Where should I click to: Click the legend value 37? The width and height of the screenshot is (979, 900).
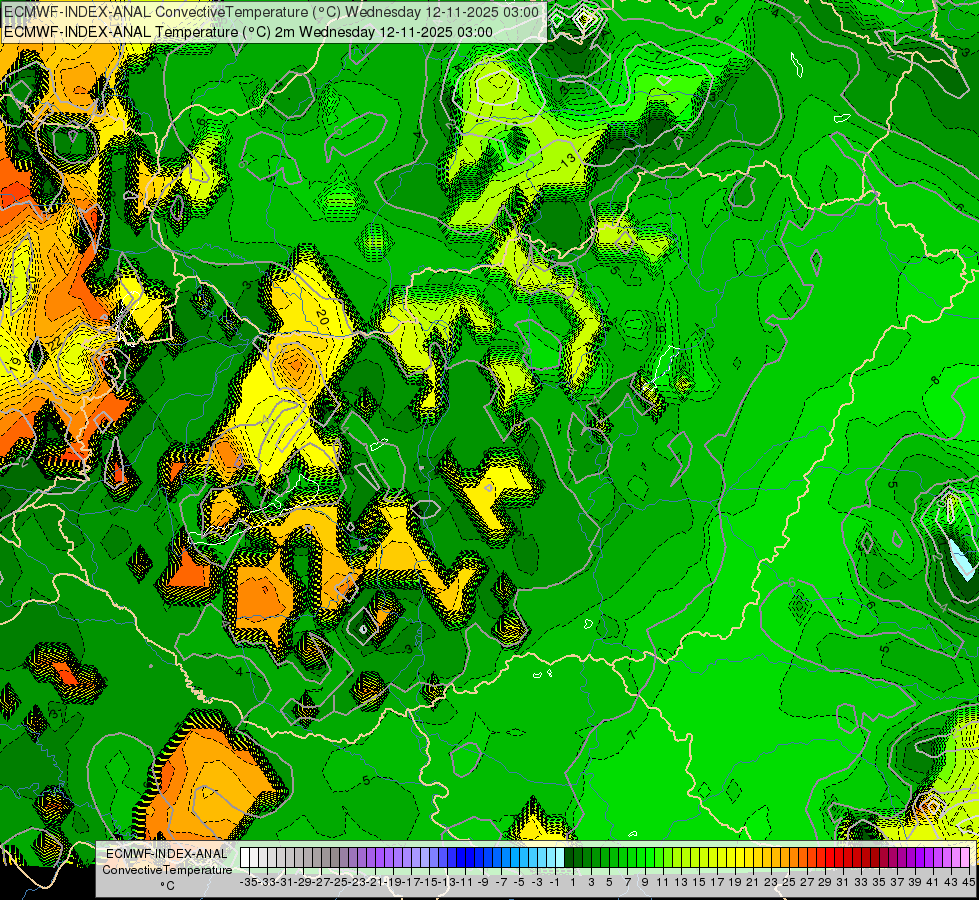pyautogui.click(x=897, y=882)
